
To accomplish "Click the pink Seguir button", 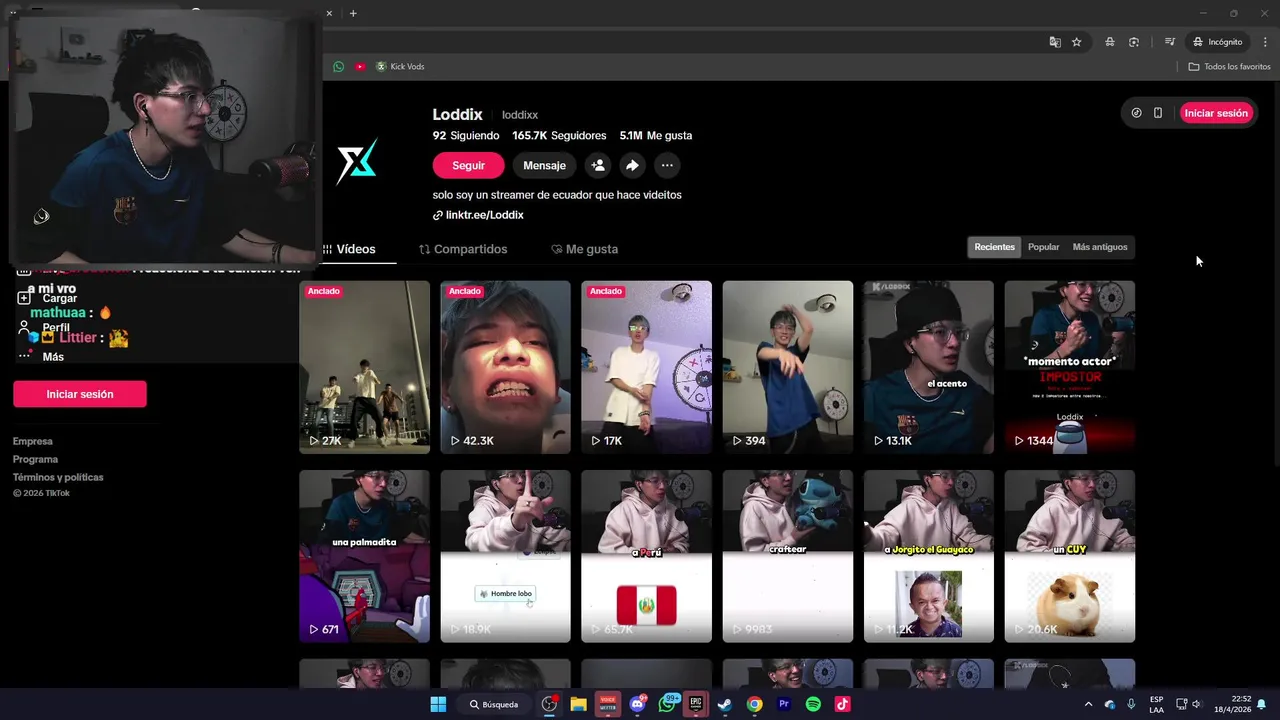I will click(x=468, y=165).
